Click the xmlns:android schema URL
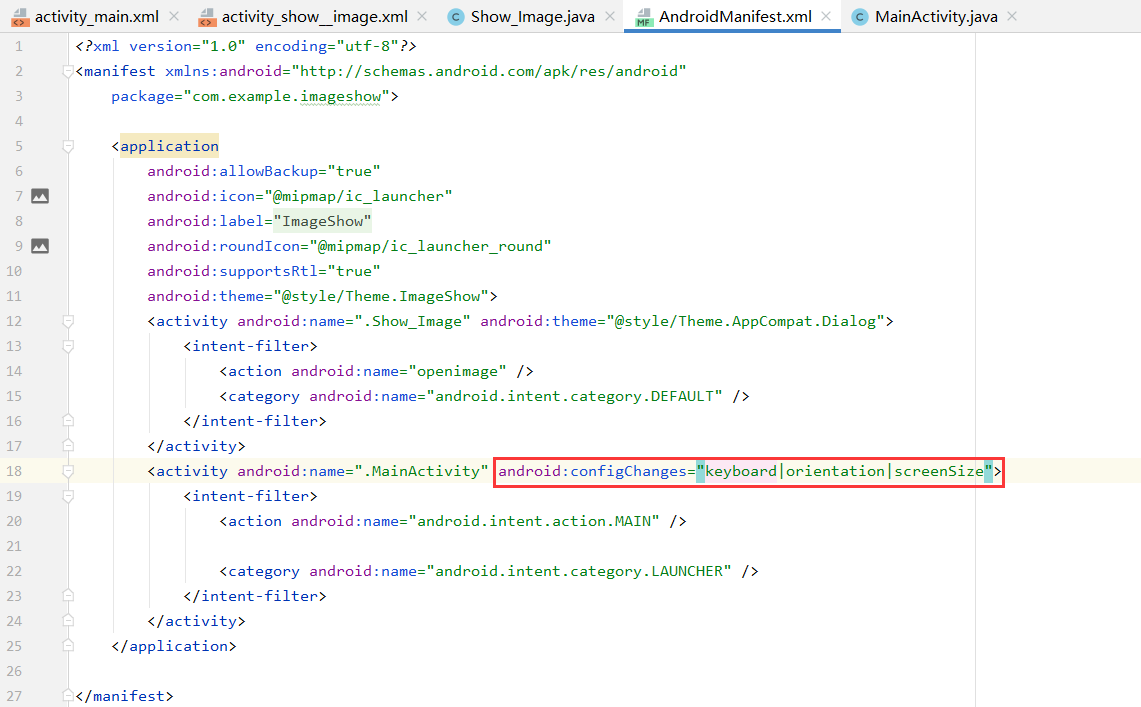The width and height of the screenshot is (1141, 707). [488, 71]
